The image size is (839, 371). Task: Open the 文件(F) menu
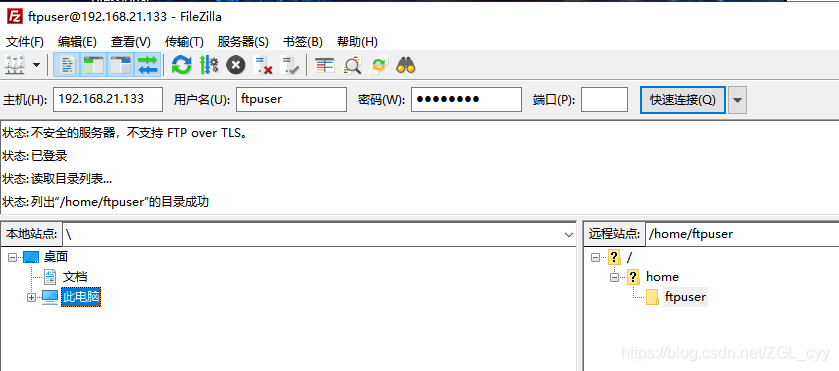click(x=25, y=42)
